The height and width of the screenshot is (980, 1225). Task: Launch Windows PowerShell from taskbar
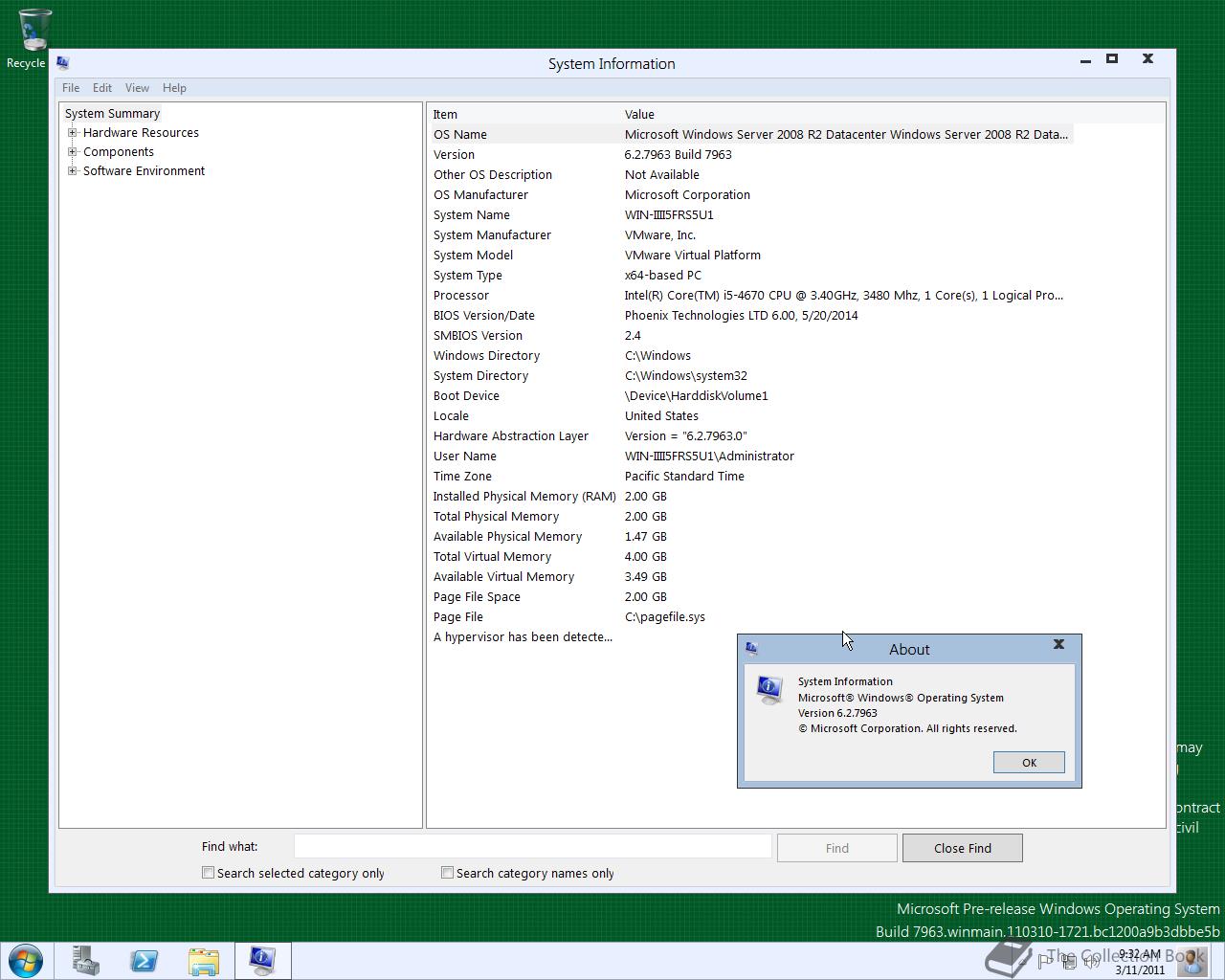pos(145,960)
